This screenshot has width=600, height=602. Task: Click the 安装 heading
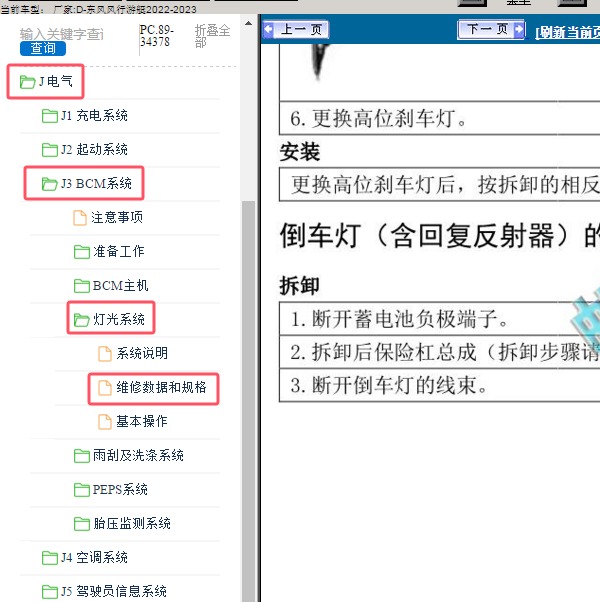click(300, 152)
